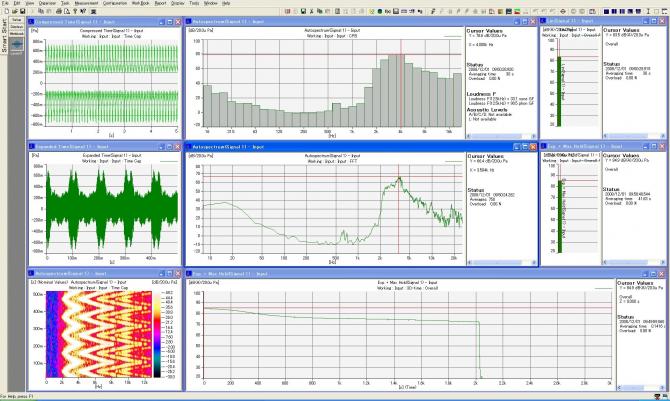The height and width of the screenshot is (401, 670).
Task: Click scrollbar under FFT Cursor Values panel
Action: pos(497,262)
